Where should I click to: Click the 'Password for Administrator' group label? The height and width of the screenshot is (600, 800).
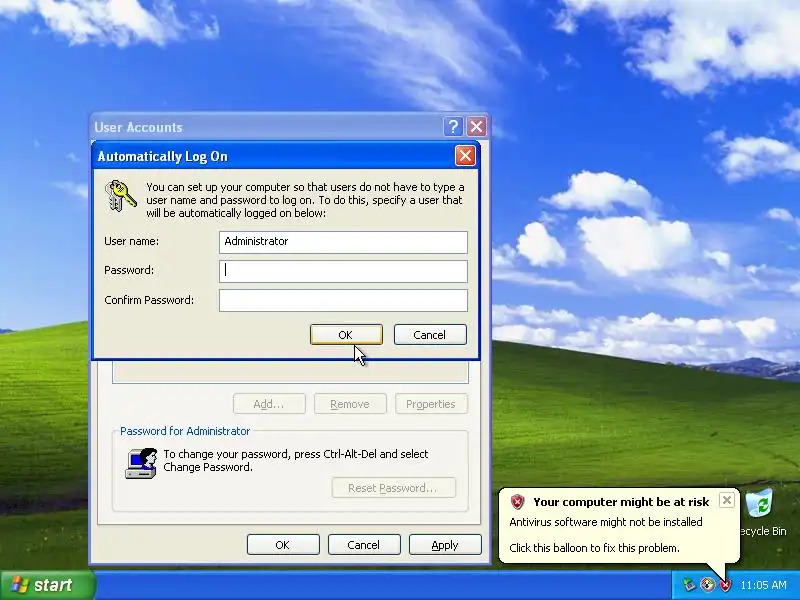tap(185, 431)
